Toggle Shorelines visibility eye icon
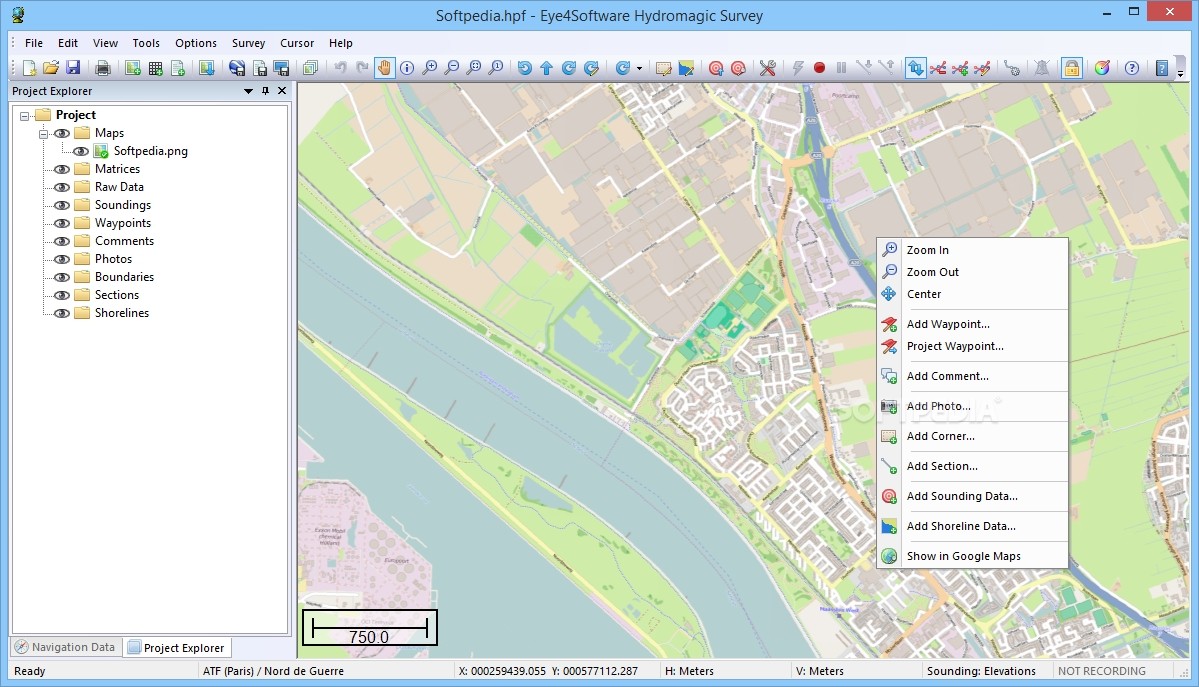 pos(62,313)
